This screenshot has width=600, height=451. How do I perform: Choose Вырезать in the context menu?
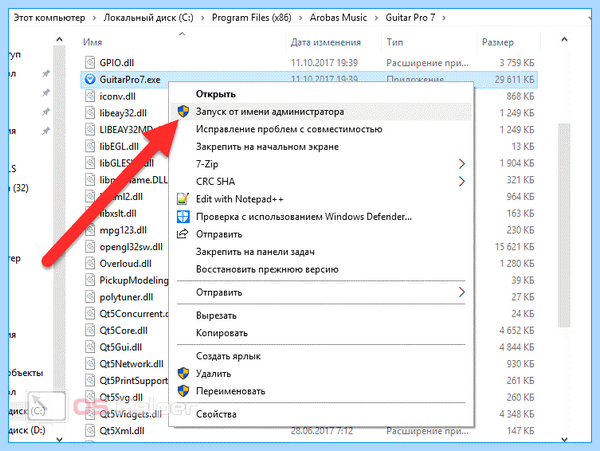pos(216,316)
